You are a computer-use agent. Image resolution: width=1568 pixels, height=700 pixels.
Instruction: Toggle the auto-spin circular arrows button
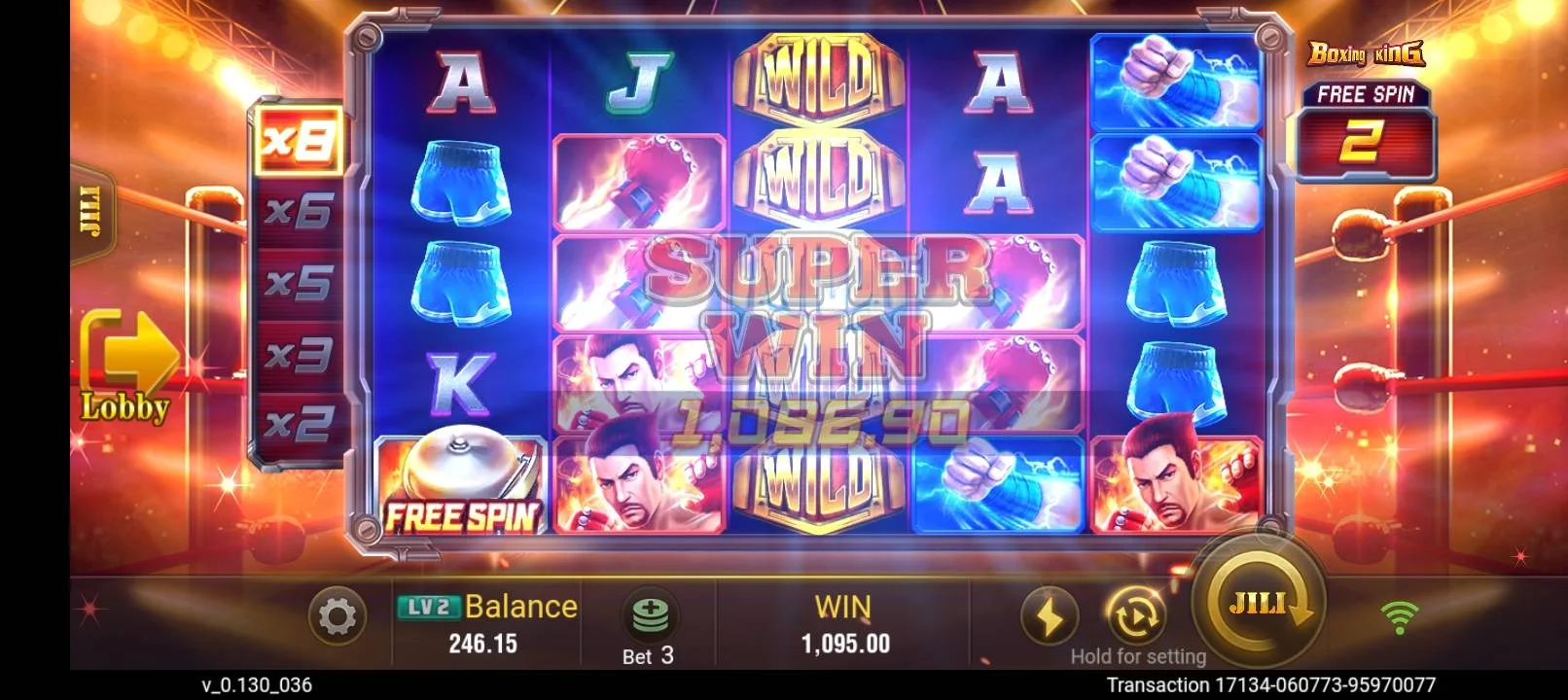(x=1135, y=616)
